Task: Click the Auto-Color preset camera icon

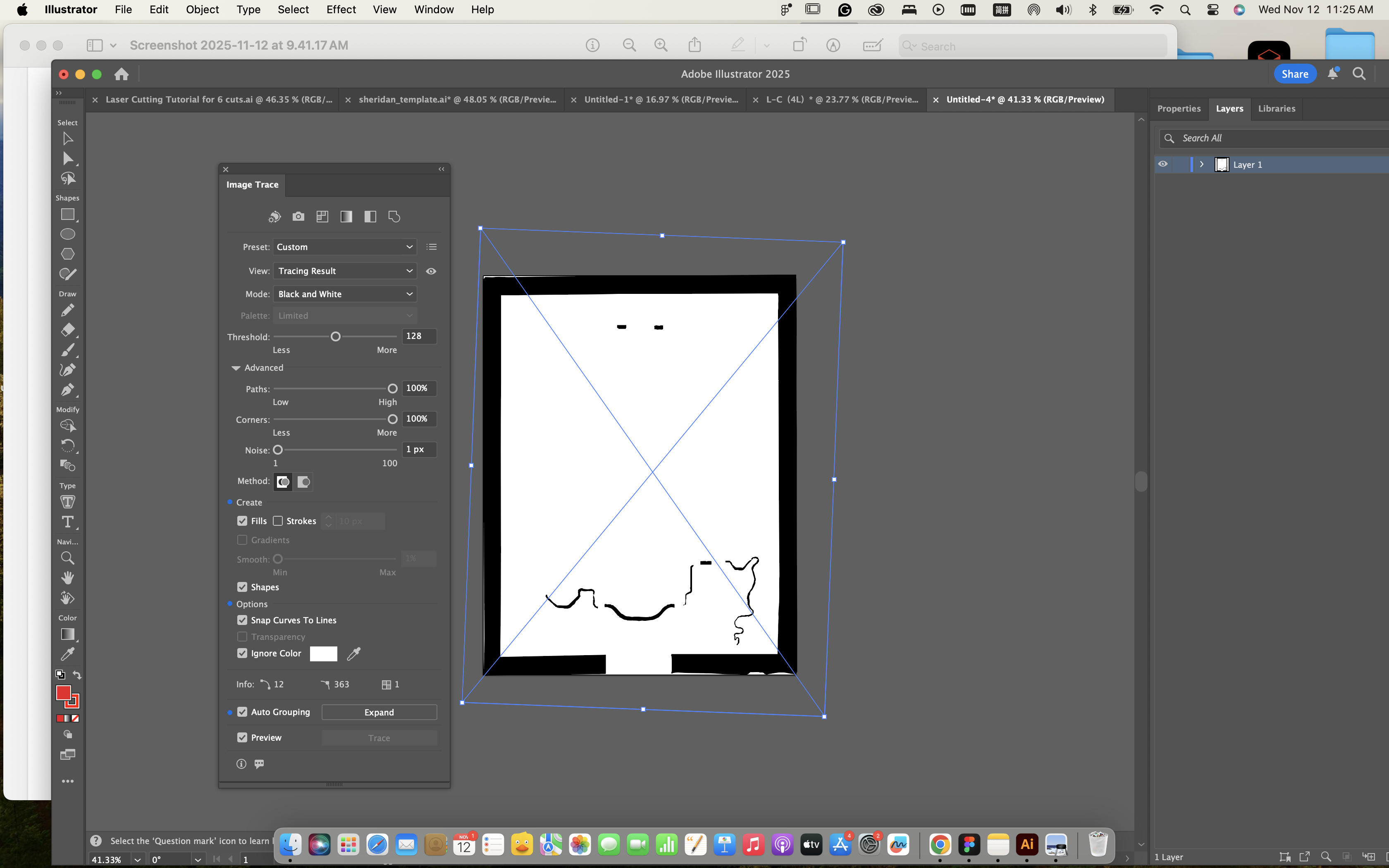Action: click(298, 217)
